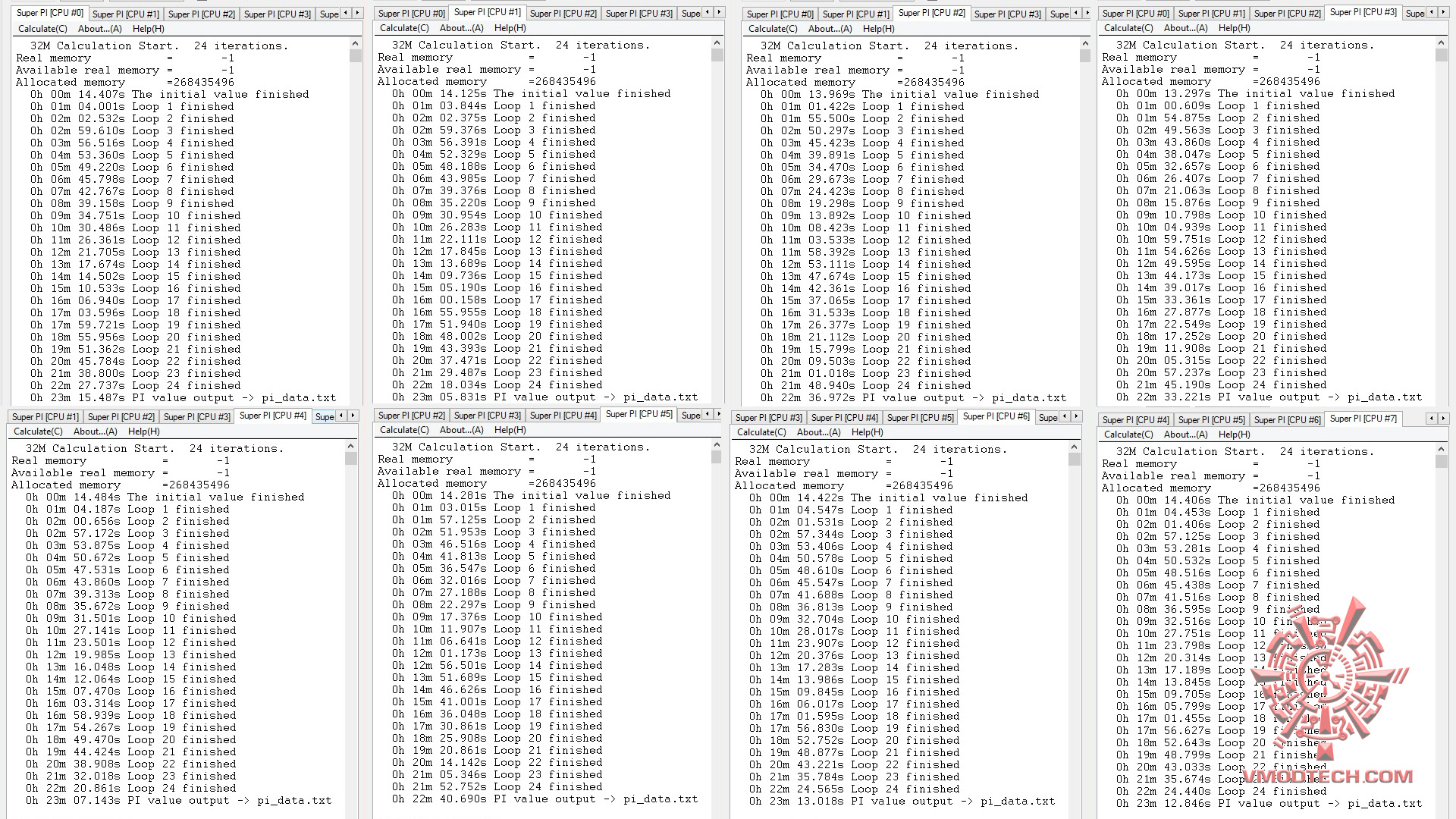The height and width of the screenshot is (819, 1456).
Task: Click scroll-up arrow in top-left output pane
Action: 355,44
